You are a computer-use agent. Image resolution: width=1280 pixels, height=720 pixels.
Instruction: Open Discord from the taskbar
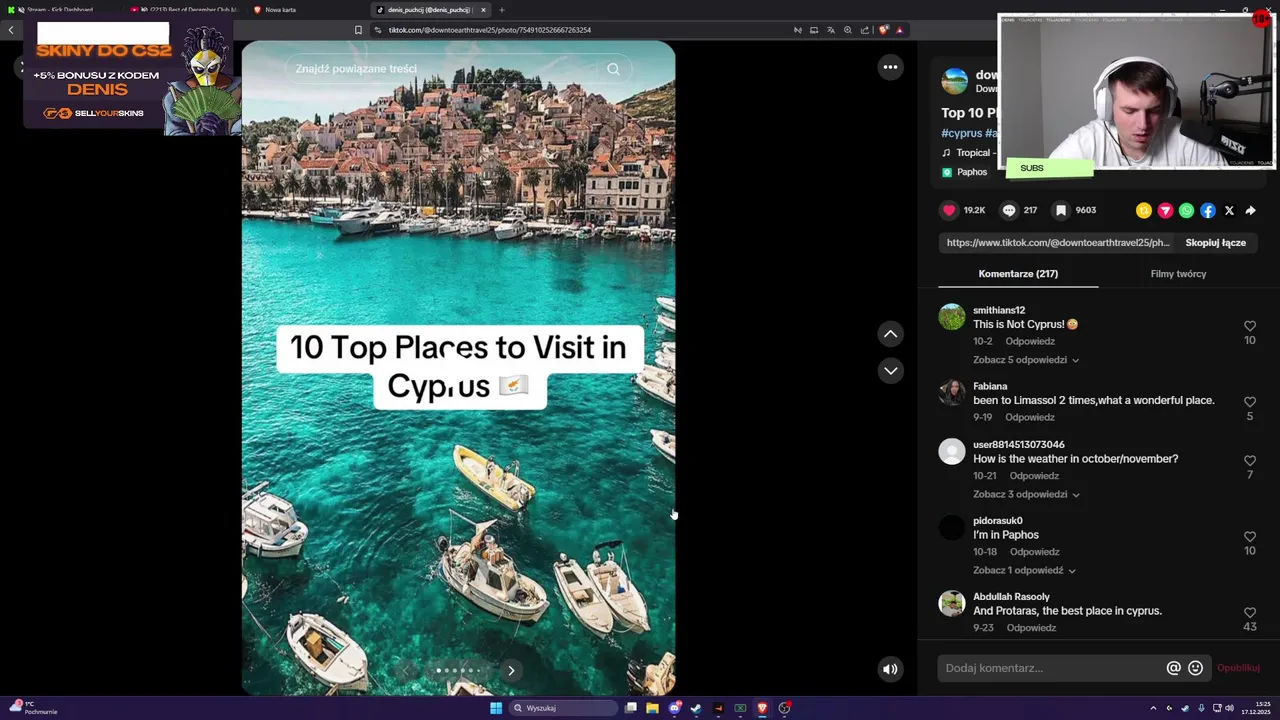point(674,708)
